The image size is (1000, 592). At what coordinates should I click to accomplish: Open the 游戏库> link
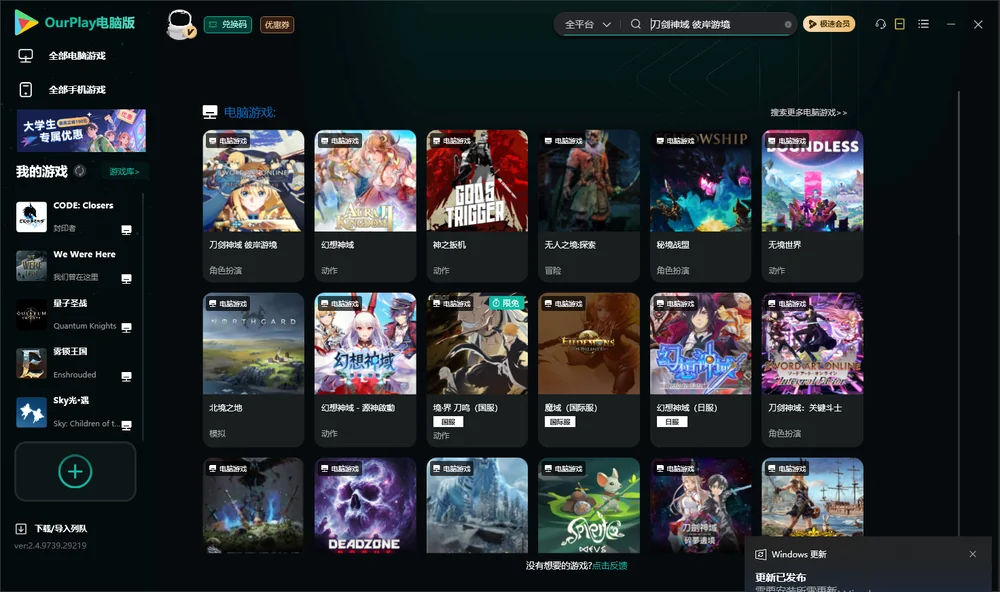pyautogui.click(x=124, y=172)
